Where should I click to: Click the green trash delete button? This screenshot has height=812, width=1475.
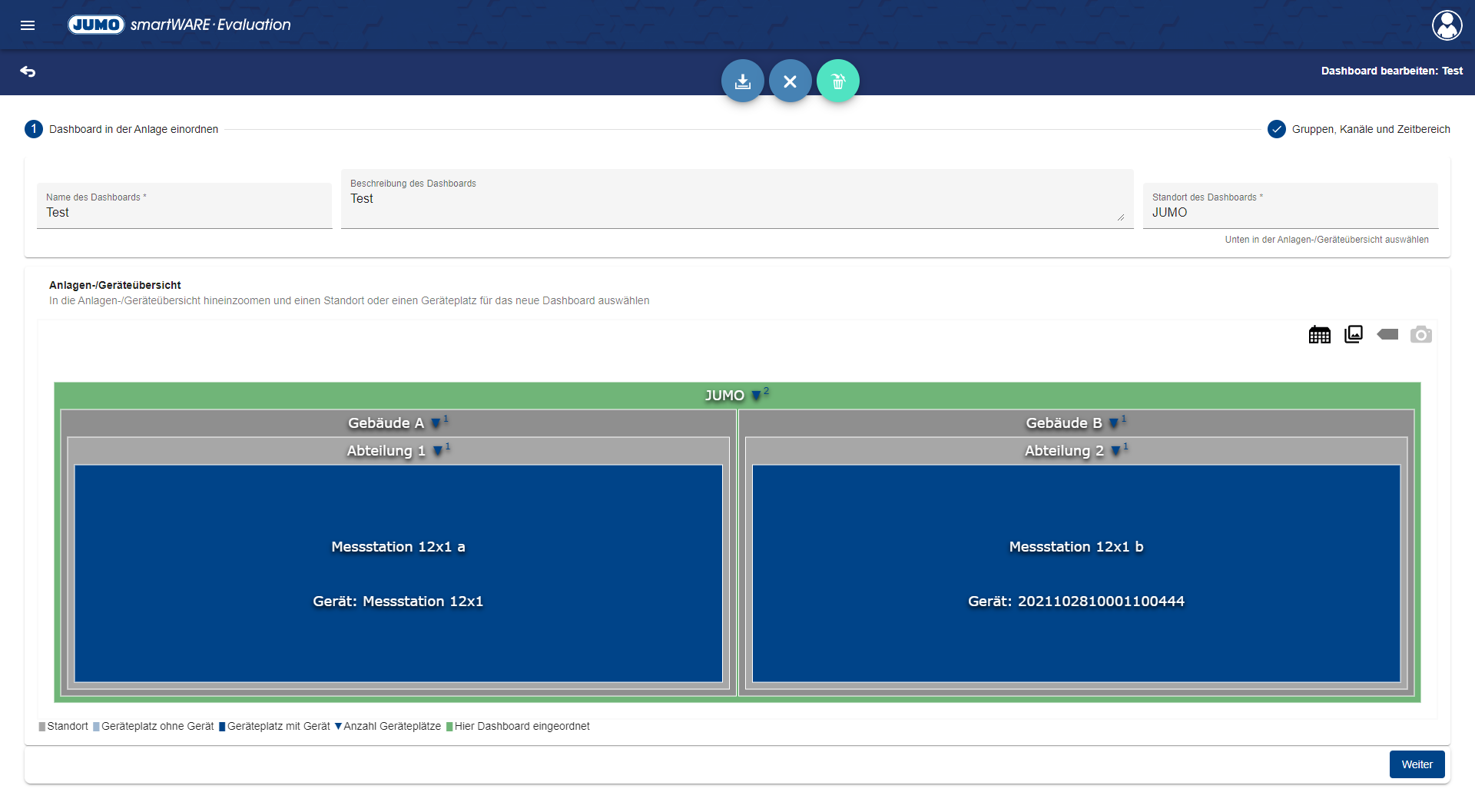tap(837, 81)
